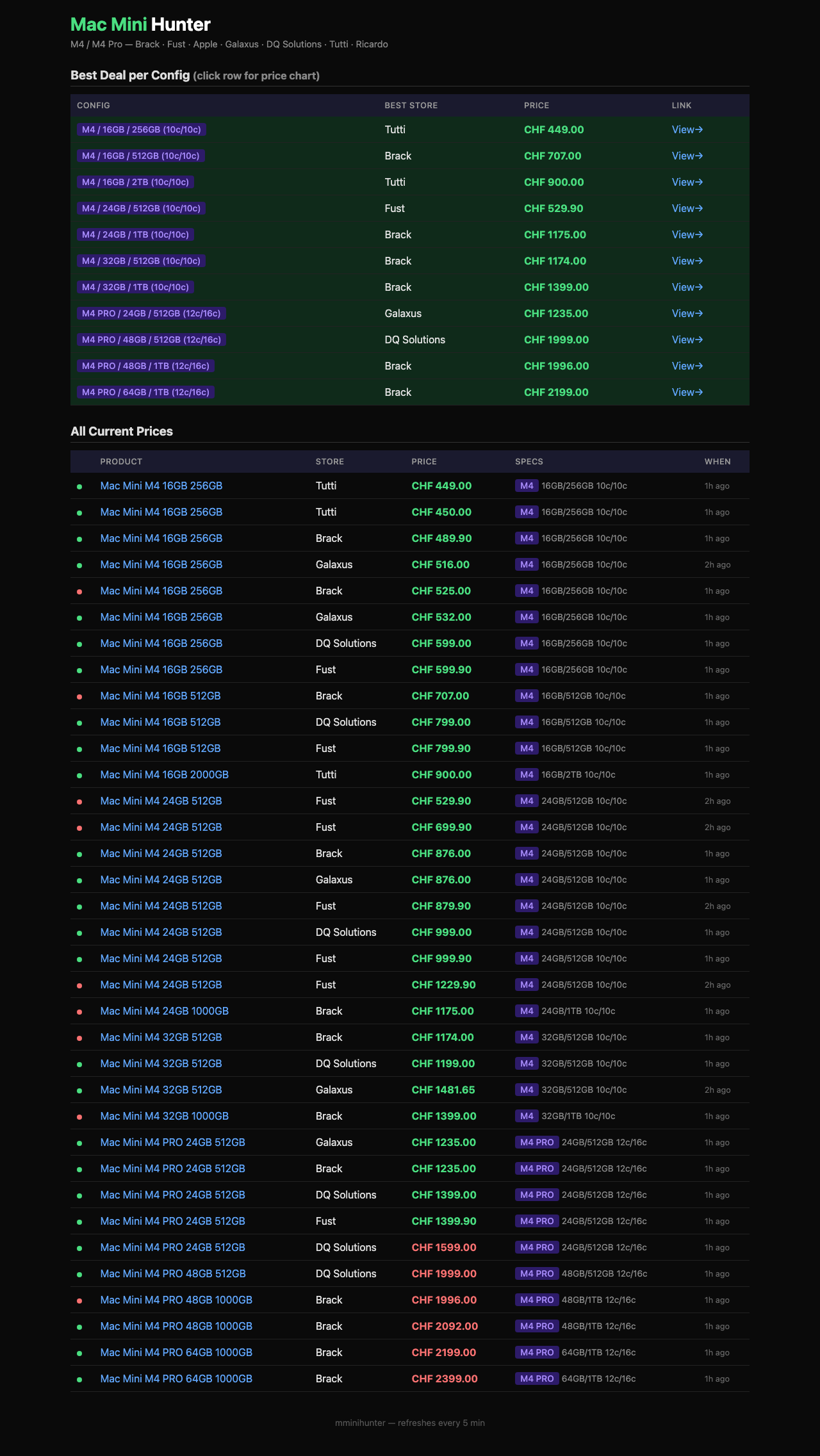Open Mac Mini M4 24GB 512GB priced CHF 1229.90
Viewport: 820px width, 1456px height.
(161, 985)
